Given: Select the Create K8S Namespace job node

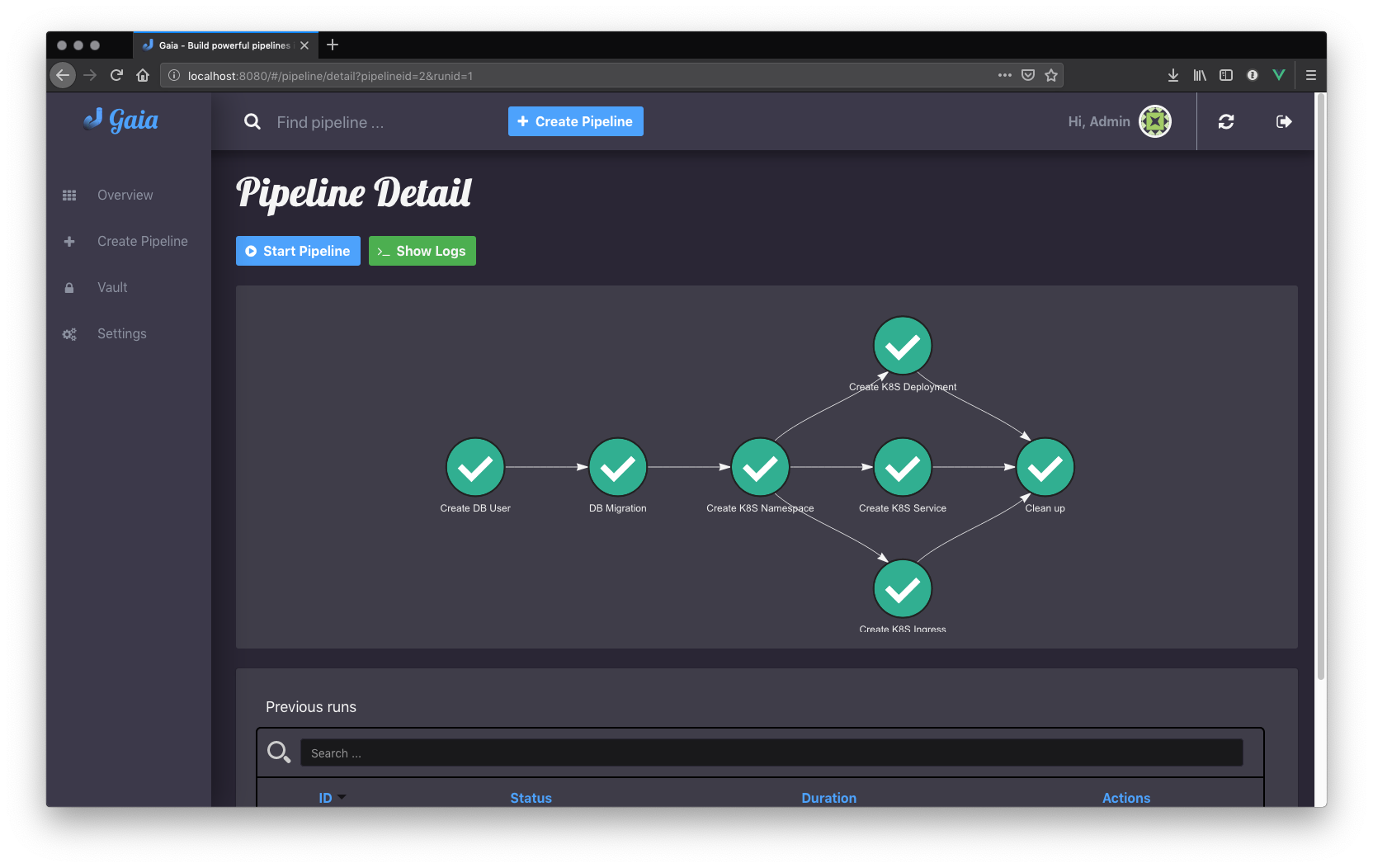Looking at the screenshot, I should (760, 467).
